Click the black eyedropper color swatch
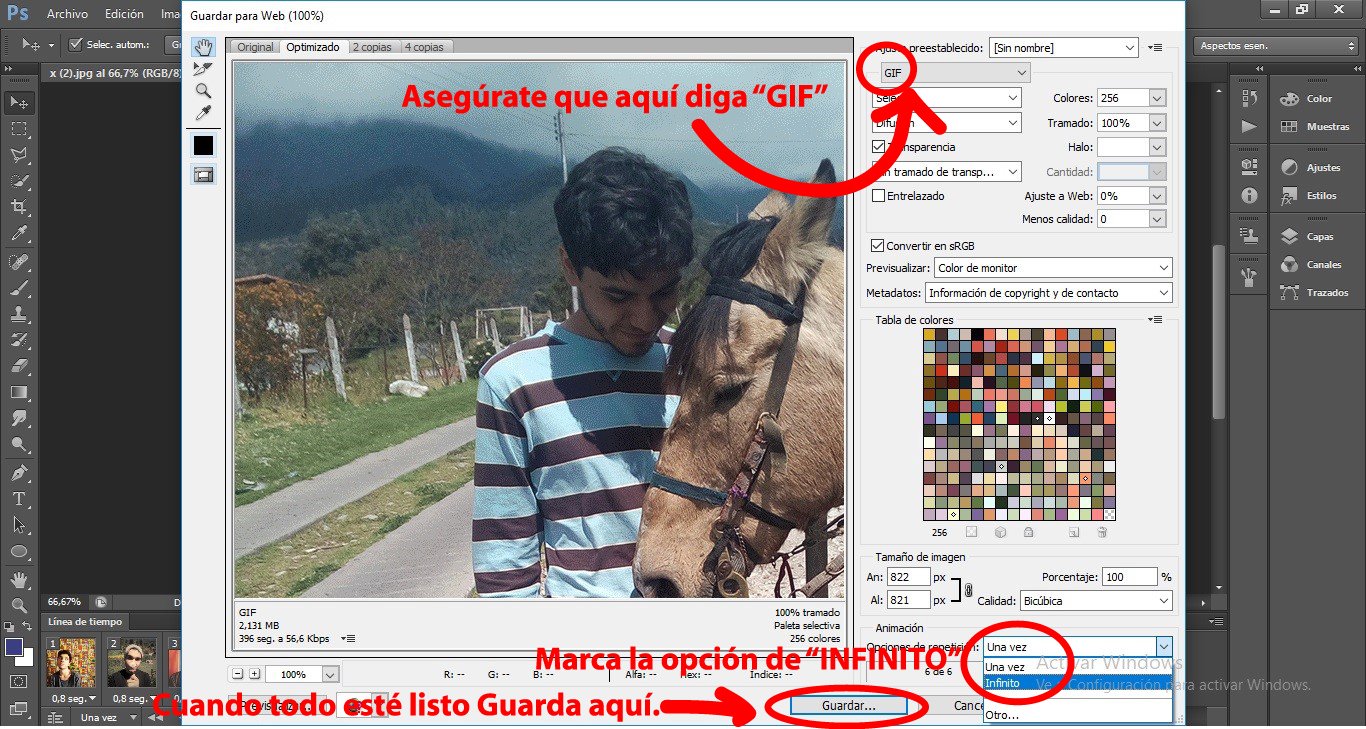1366x729 pixels. pyautogui.click(x=203, y=145)
